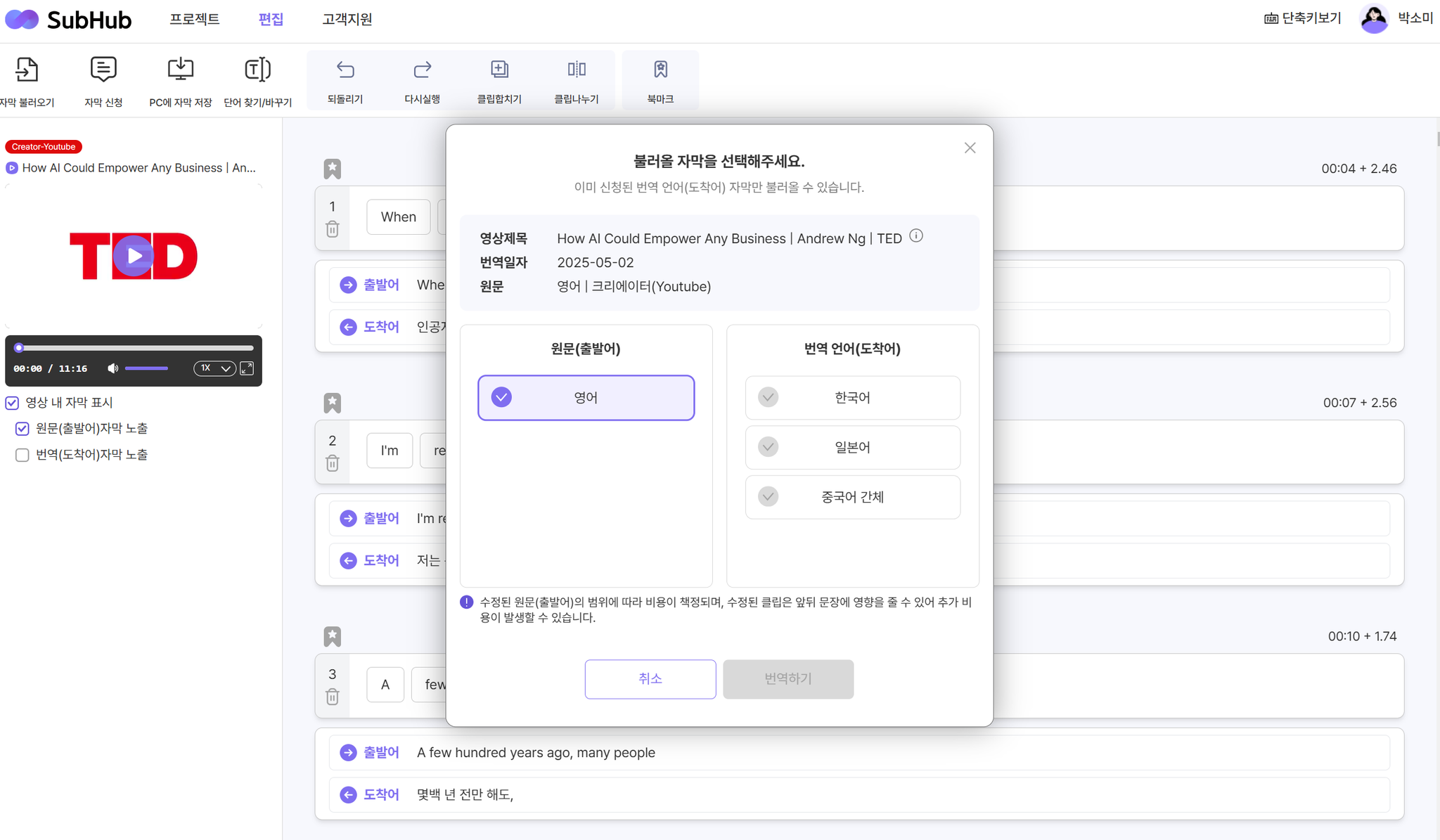Click the SubHub logo
This screenshot has width=1440, height=840.
point(68,20)
